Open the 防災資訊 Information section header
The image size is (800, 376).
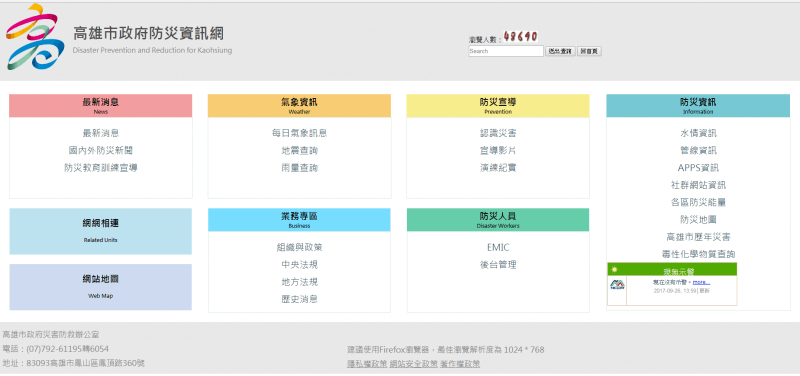tap(698, 106)
